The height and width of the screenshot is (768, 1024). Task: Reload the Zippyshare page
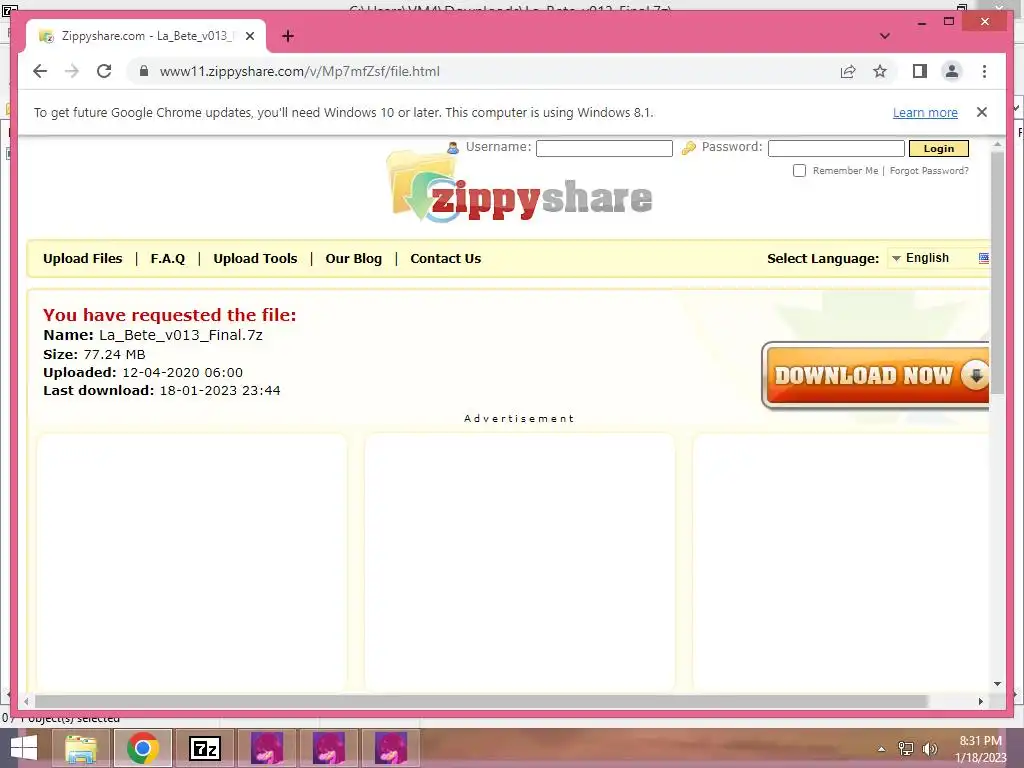(104, 71)
